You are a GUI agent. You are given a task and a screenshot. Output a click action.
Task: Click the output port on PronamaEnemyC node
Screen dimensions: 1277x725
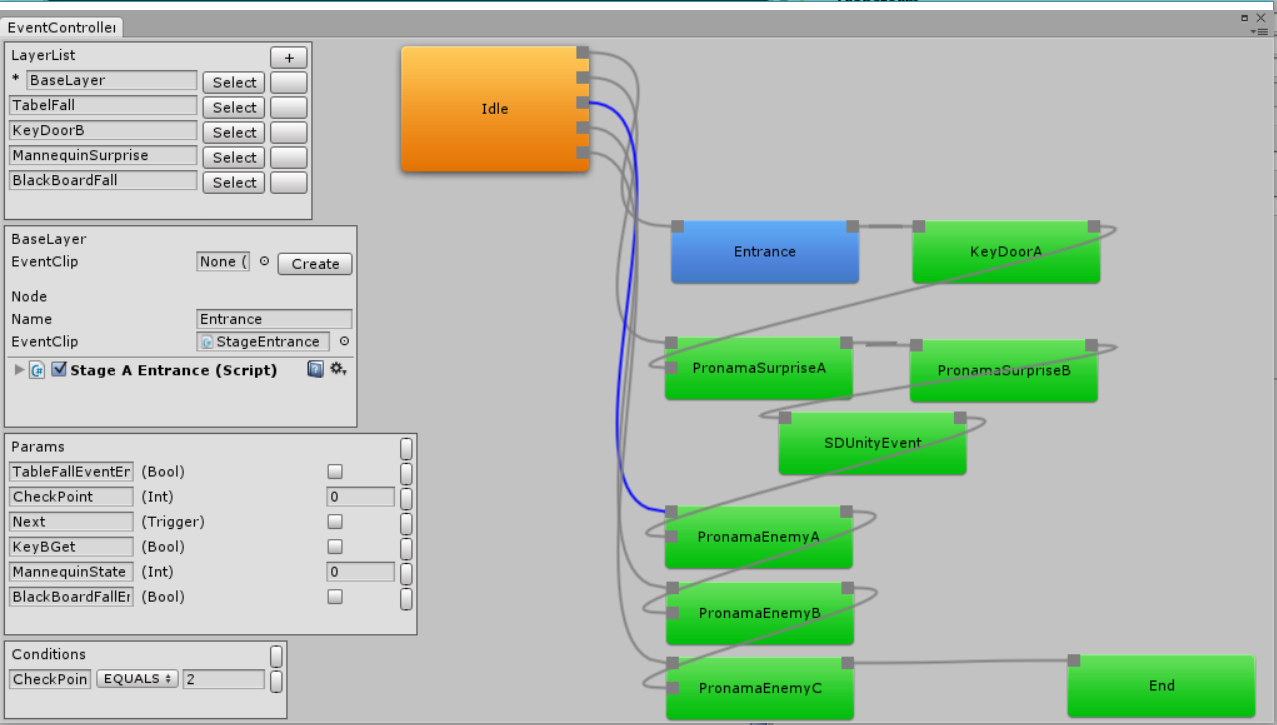point(847,663)
